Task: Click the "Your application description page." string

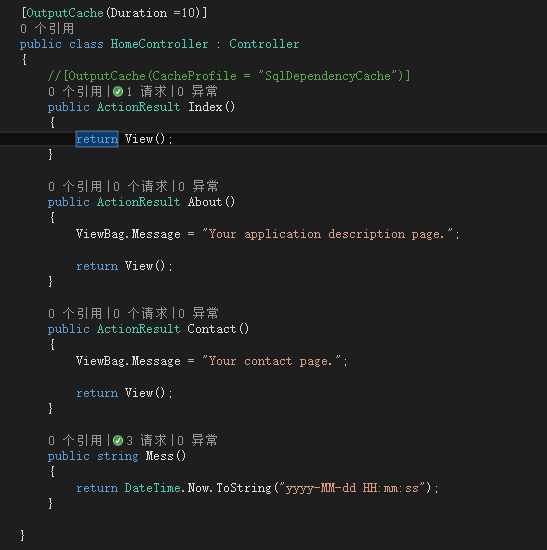Action: point(328,234)
